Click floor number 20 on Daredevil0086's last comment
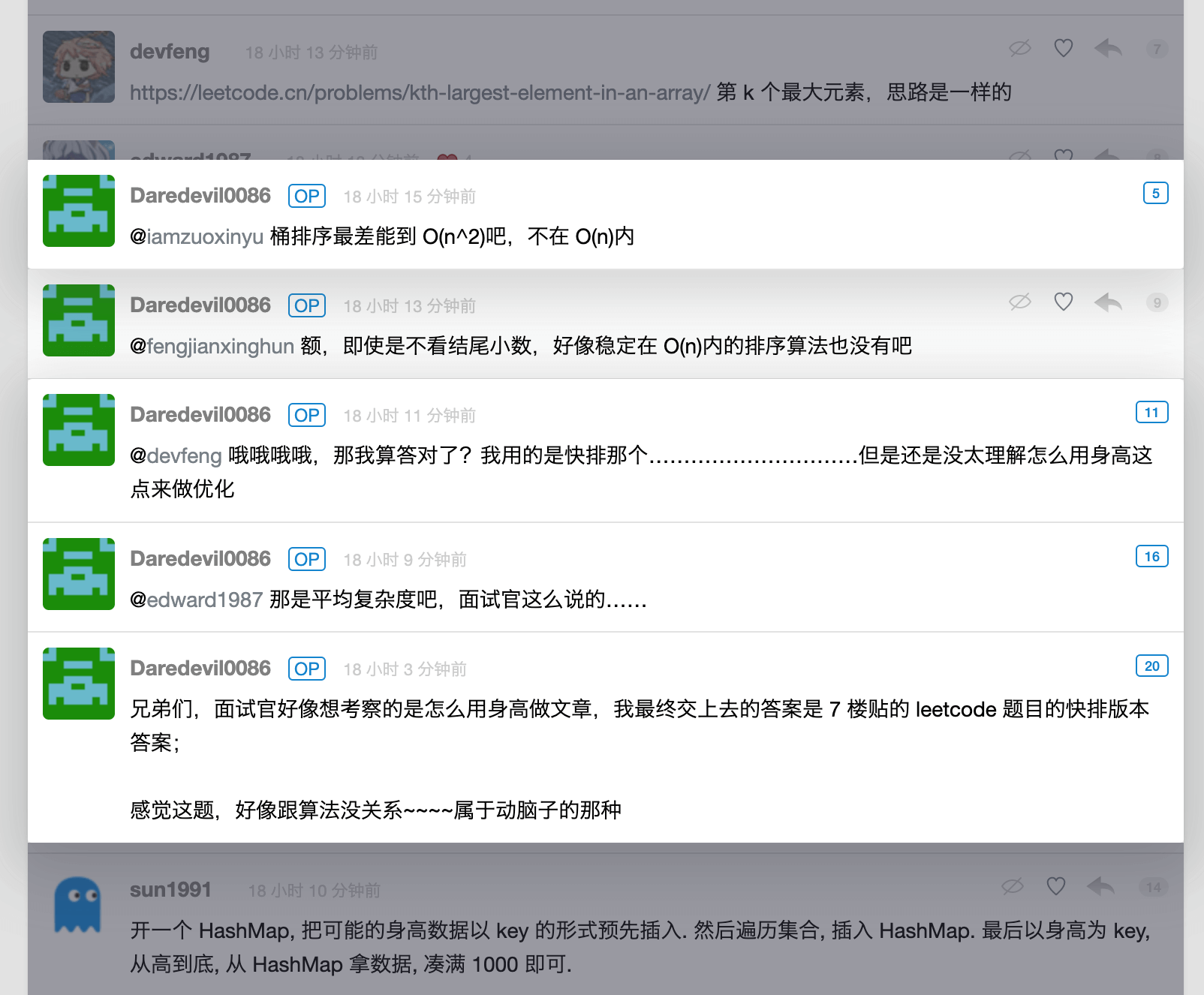This screenshot has width=1204, height=995. [x=1152, y=666]
